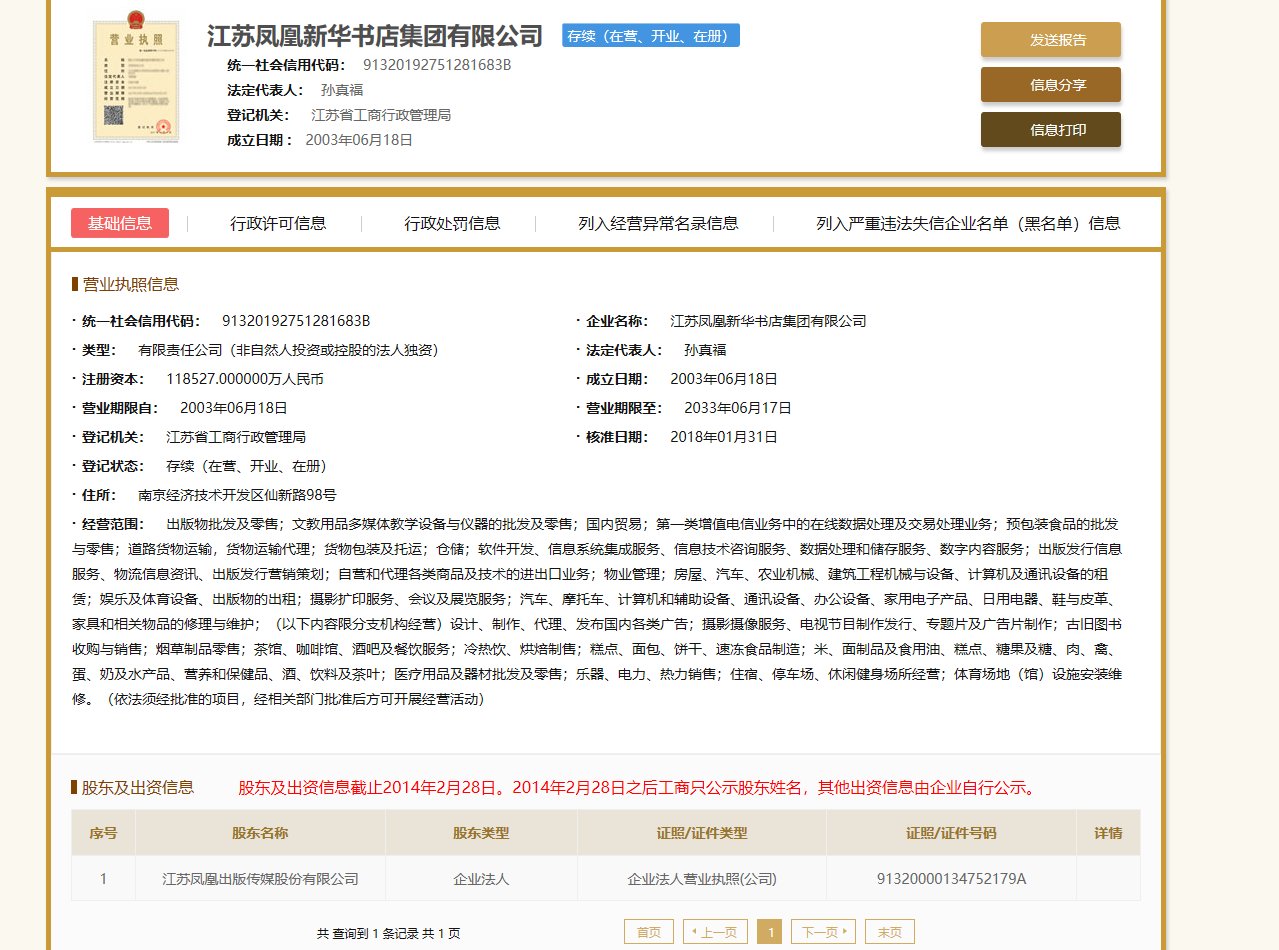Click the 下一页 pagination control
The image size is (1279, 950).
tap(823, 931)
